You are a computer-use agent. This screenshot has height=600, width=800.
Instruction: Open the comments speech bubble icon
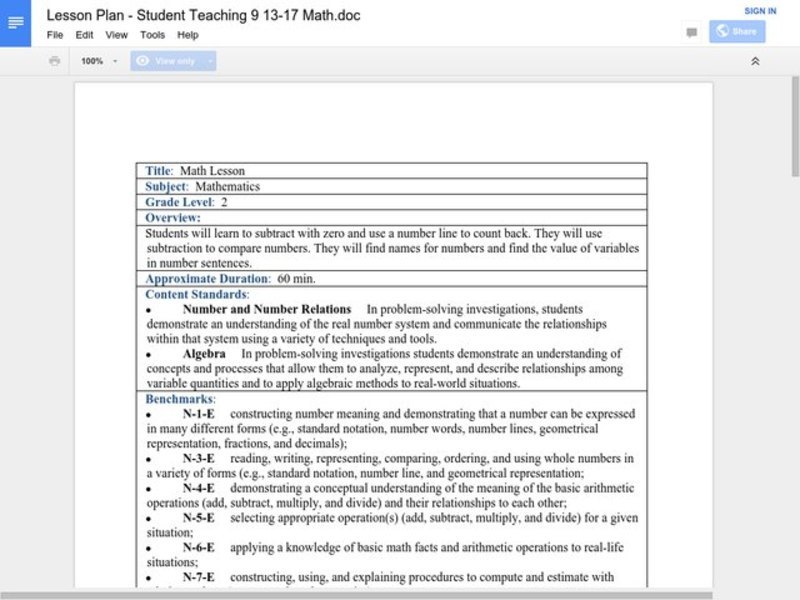tap(691, 33)
